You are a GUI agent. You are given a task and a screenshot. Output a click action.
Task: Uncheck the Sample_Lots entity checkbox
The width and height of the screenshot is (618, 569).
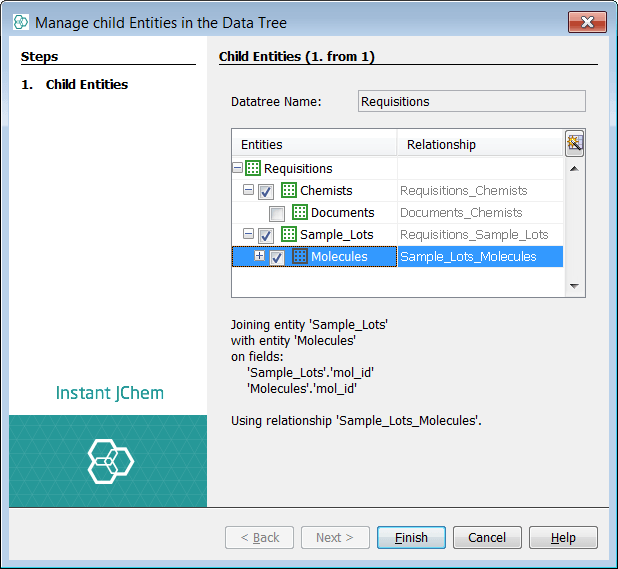click(x=266, y=235)
